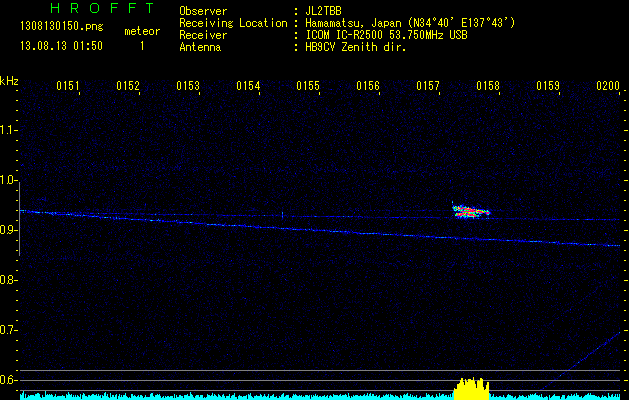Click the yellow signal peak at bottom
Image resolution: width=629 pixels, height=400 pixels.
tap(471, 386)
